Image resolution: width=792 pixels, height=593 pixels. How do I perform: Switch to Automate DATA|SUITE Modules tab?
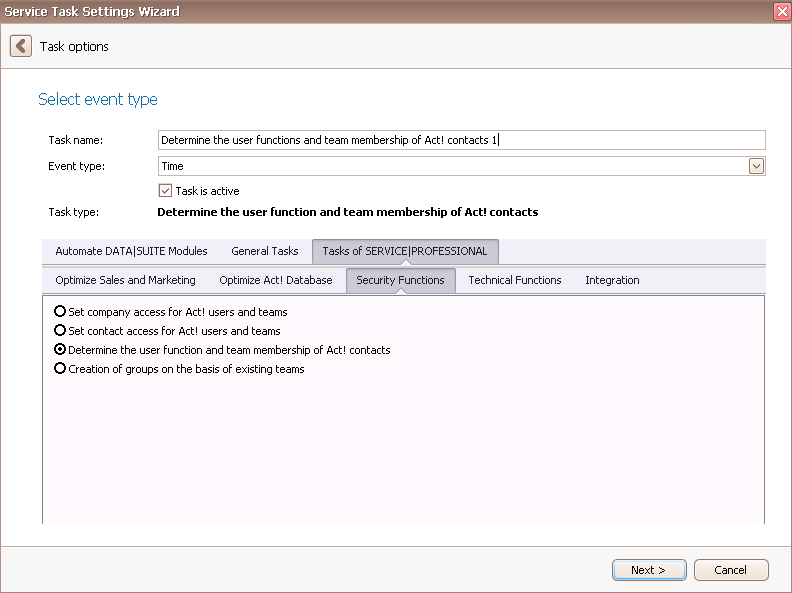131,251
